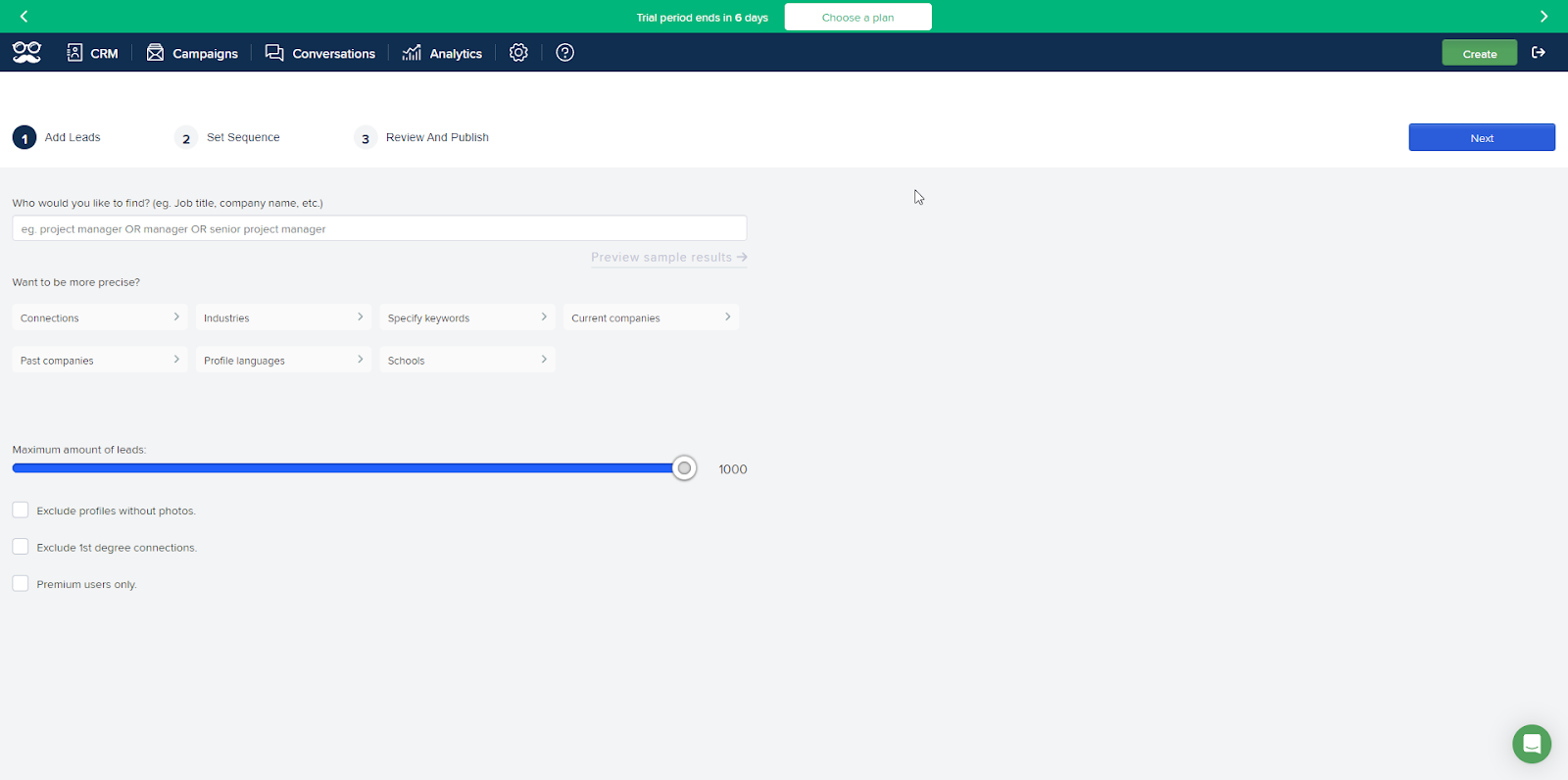The width and height of the screenshot is (1568, 780).
Task: Open settings via the gear icon
Action: coord(518,53)
